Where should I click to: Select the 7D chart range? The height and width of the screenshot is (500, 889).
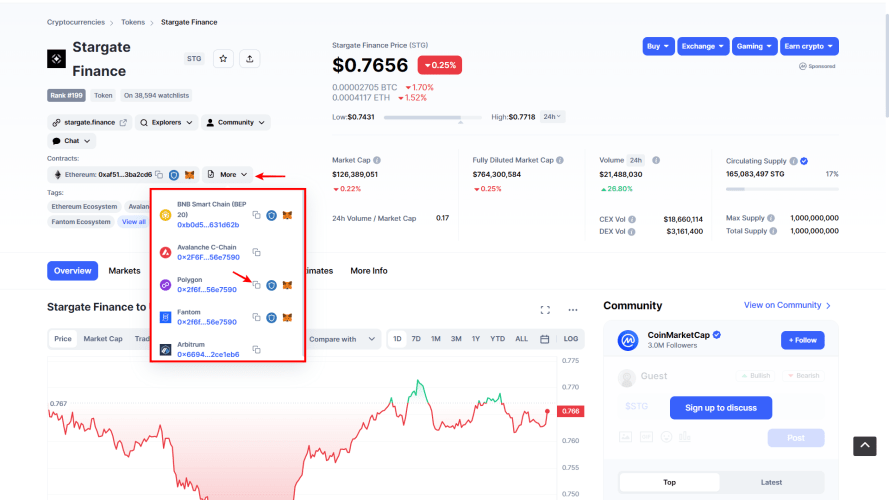416,338
